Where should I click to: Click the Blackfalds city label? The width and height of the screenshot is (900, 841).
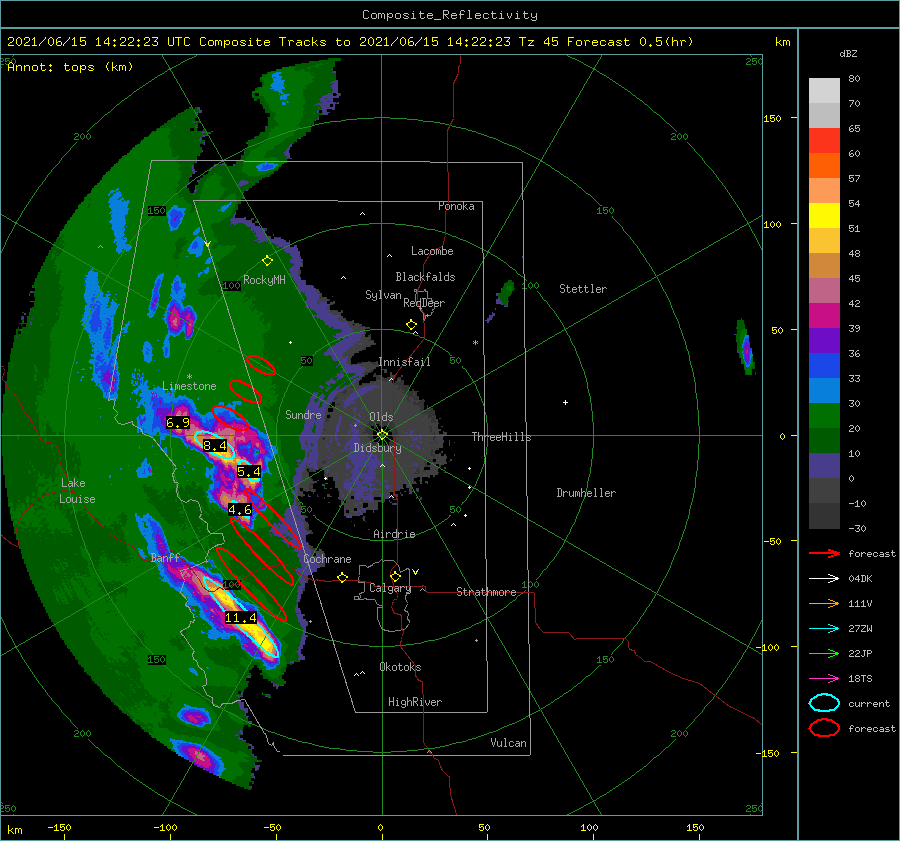tap(425, 277)
